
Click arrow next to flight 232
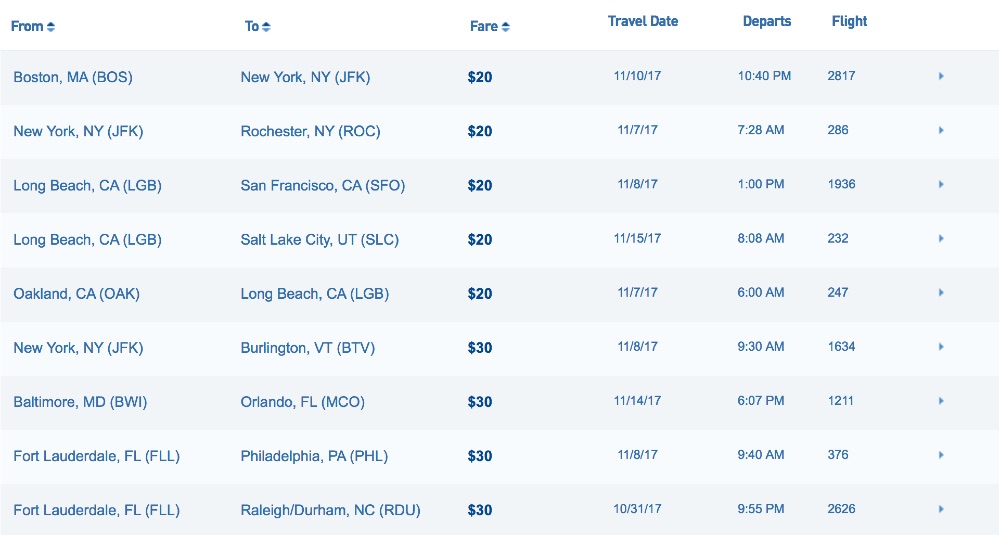(x=941, y=239)
